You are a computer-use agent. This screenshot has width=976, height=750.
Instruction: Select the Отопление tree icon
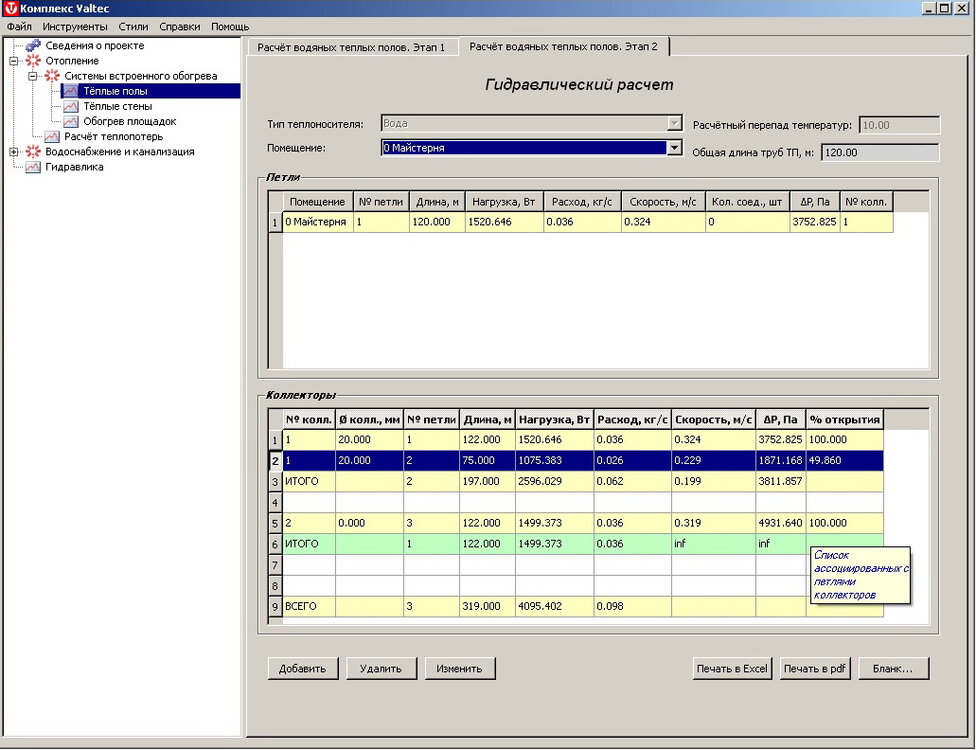[x=33, y=61]
